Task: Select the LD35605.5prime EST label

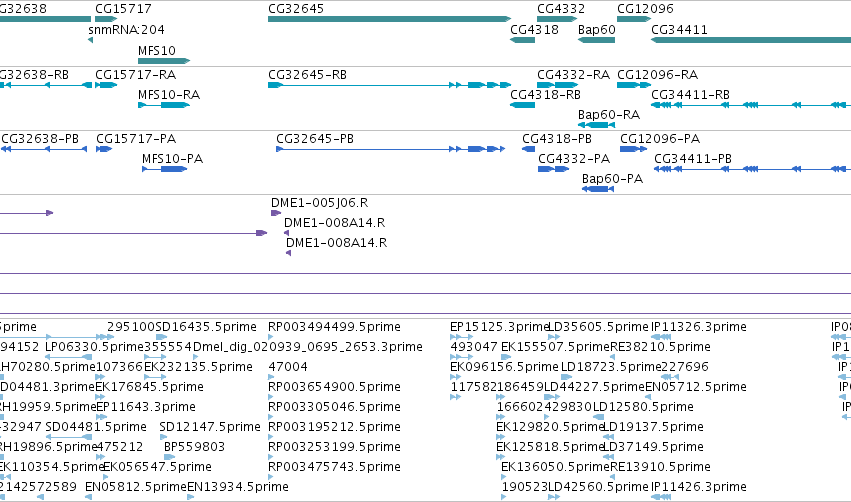Action: (599, 327)
